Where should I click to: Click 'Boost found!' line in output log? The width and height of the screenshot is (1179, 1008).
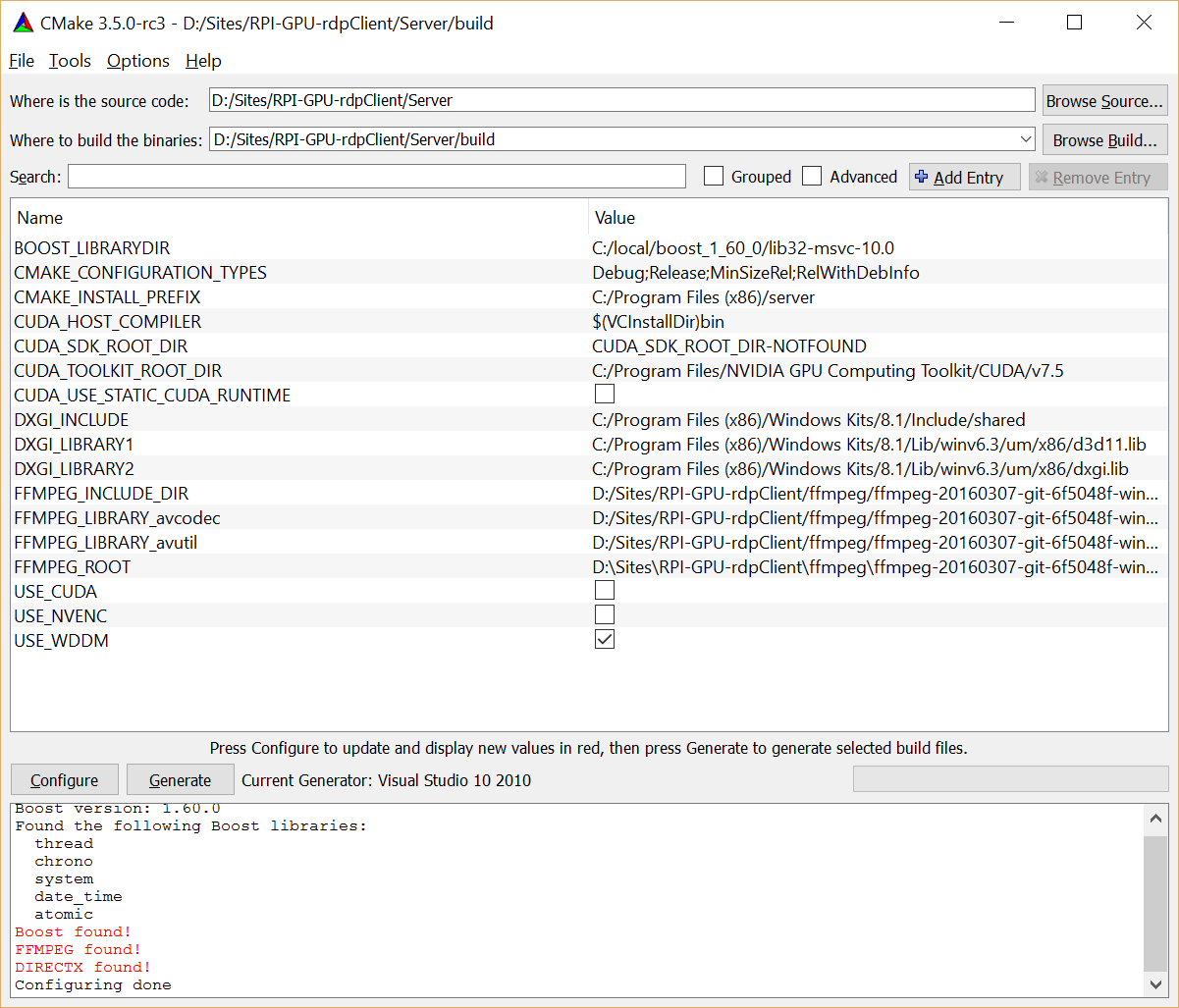tap(73, 931)
